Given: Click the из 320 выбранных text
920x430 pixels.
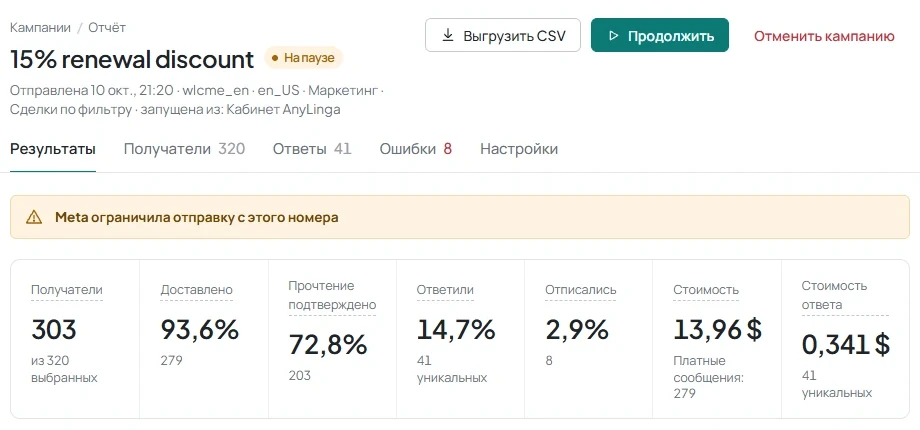Looking at the screenshot, I should (x=64, y=369).
